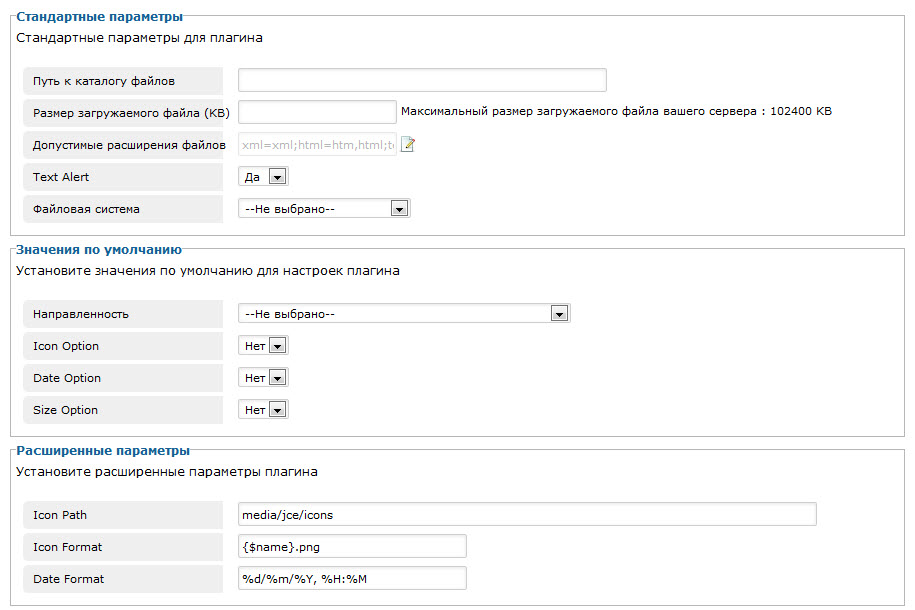Change the Date Option dropdown value
This screenshot has width=915, height=610.
tap(263, 378)
